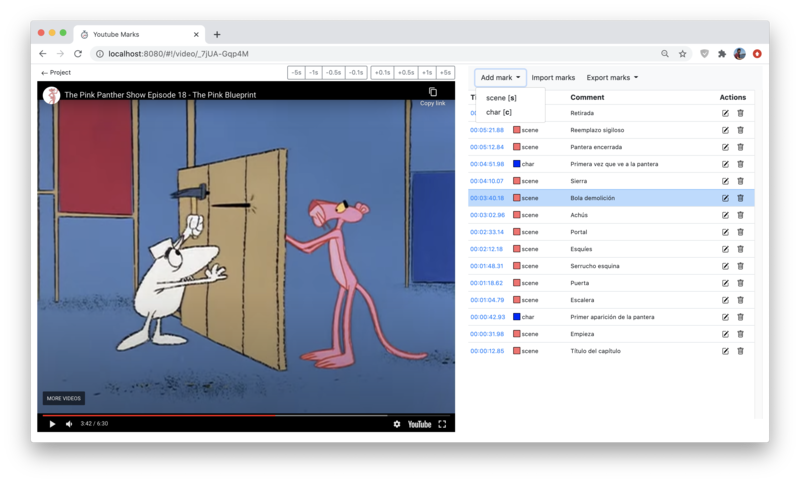Step forward 0.5 seconds
Viewport: 800px width, 483px height.
[406, 72]
